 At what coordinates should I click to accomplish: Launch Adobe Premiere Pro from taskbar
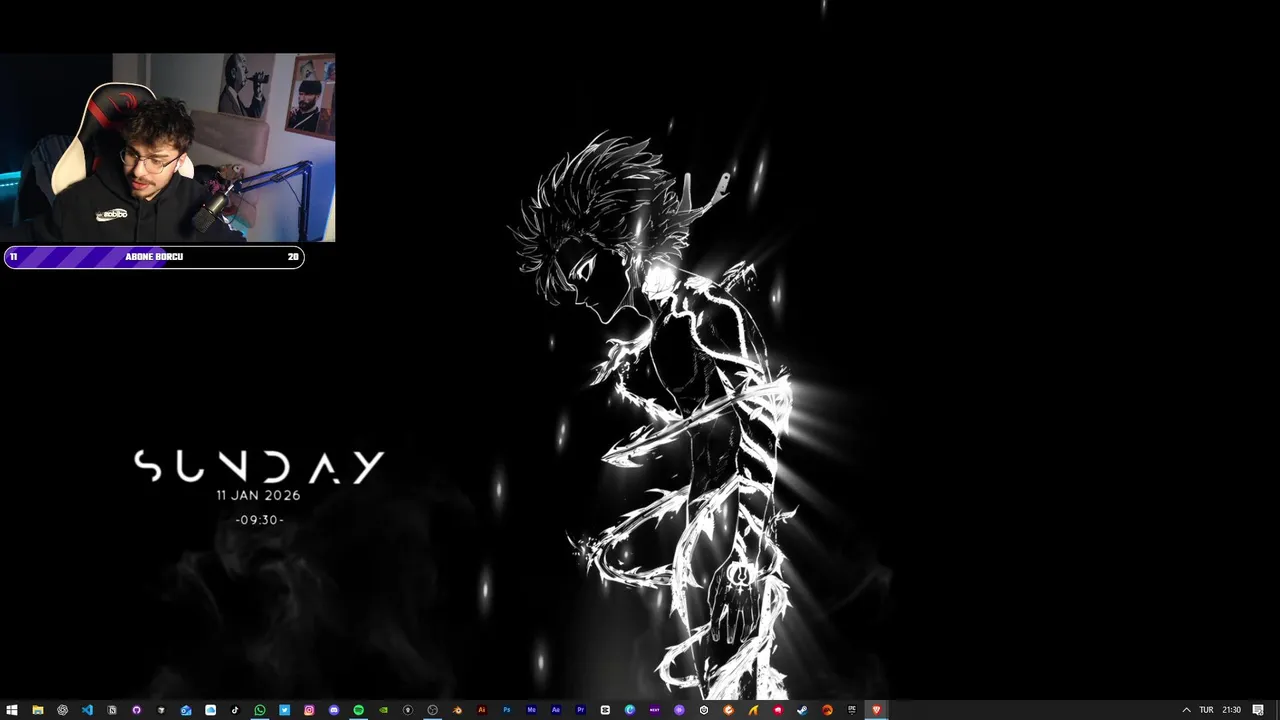(580, 710)
